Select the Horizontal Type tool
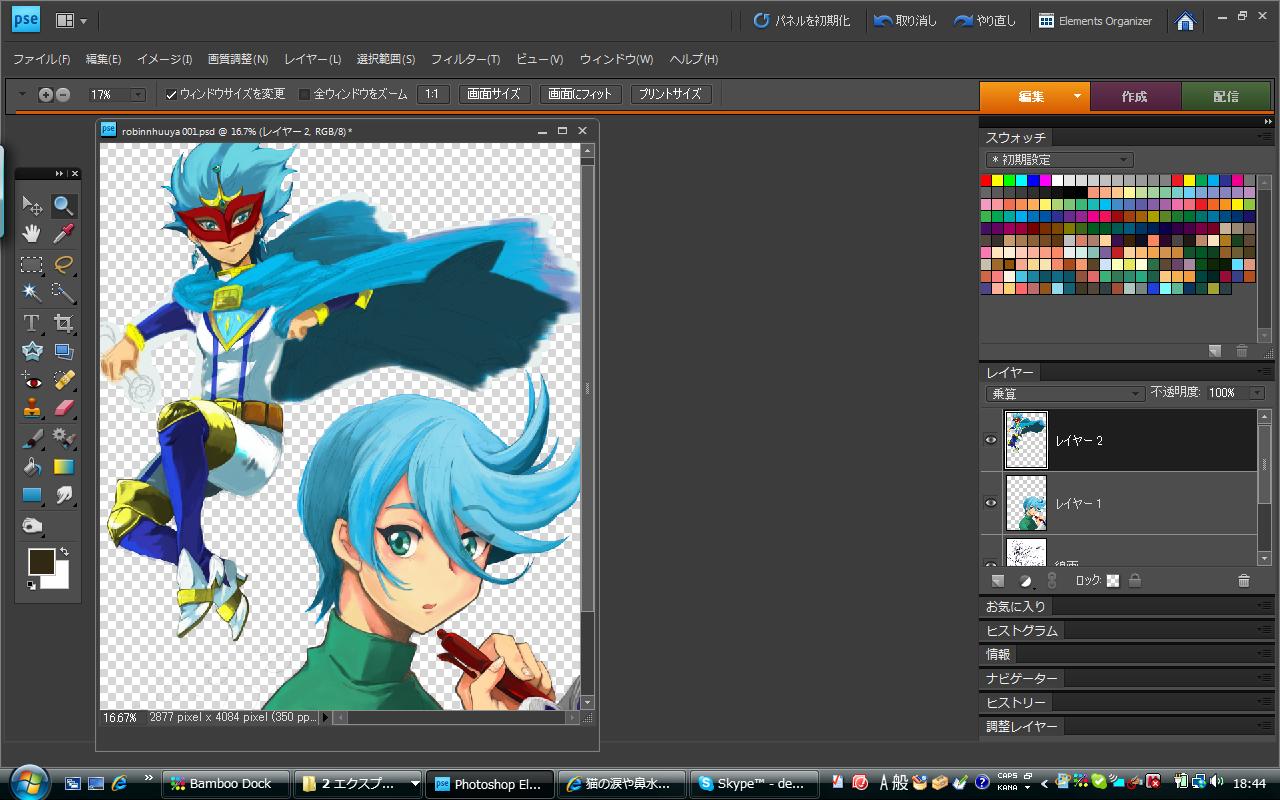1280x800 pixels. click(32, 322)
